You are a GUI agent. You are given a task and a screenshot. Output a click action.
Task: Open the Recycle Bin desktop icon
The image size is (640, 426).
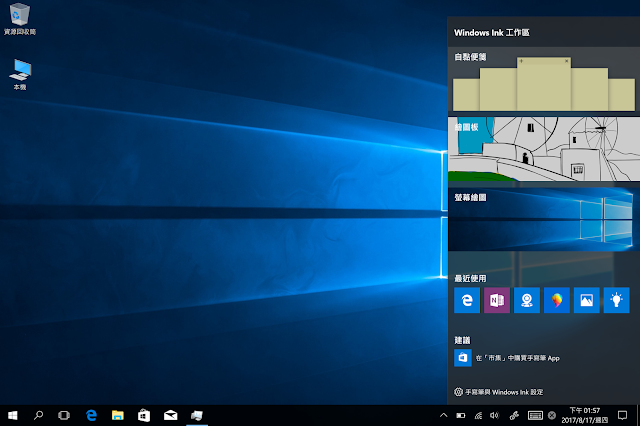coord(20,19)
